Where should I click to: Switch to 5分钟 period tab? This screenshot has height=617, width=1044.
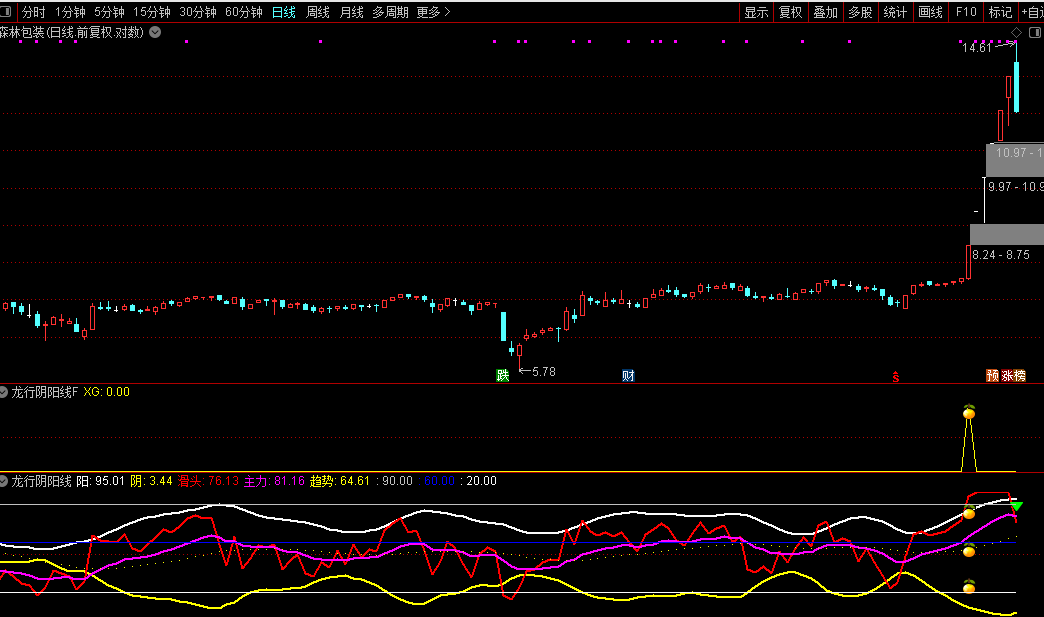(109, 12)
